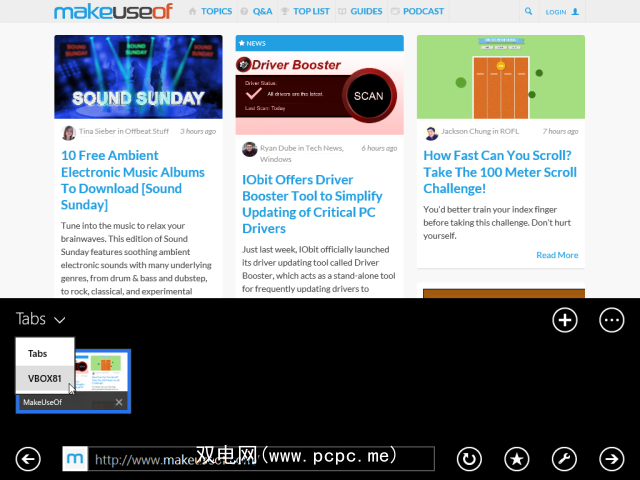
Task: Open PODCAST navigation item
Action: click(x=418, y=11)
